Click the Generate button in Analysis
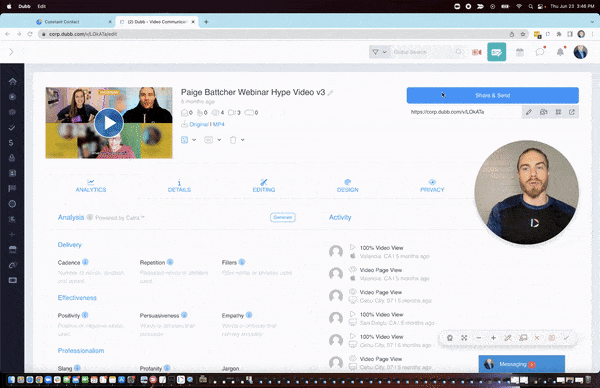 click(x=283, y=217)
